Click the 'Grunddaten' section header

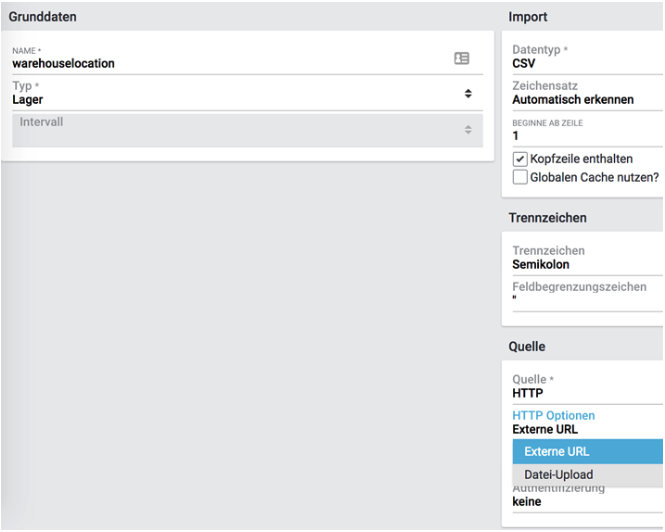coord(43,17)
